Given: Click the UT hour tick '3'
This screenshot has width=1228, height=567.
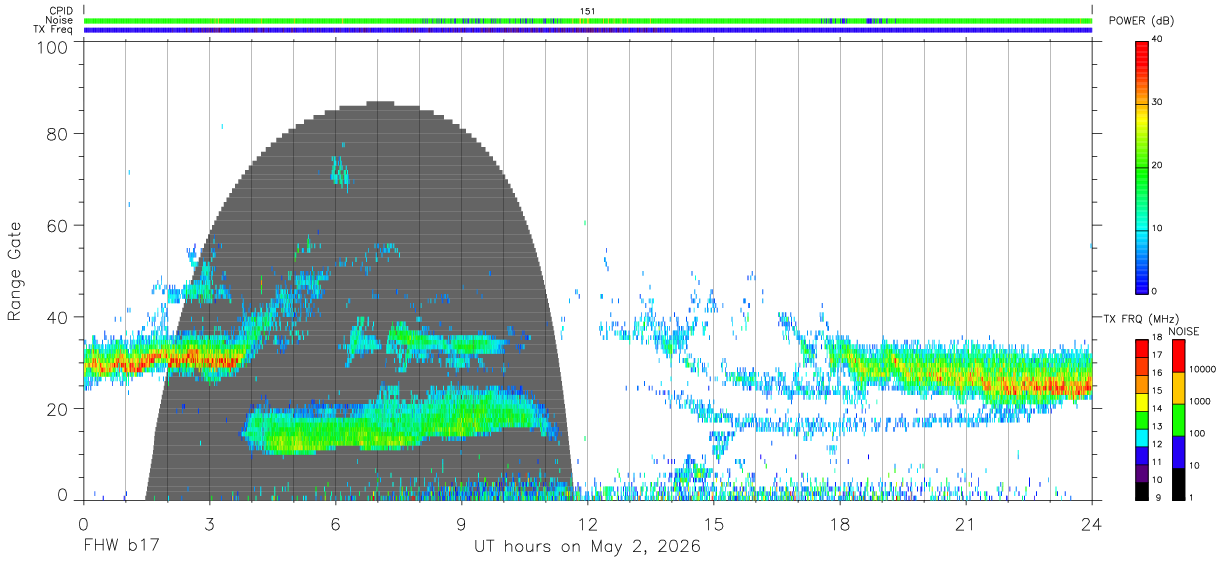Looking at the screenshot, I should click(209, 524).
